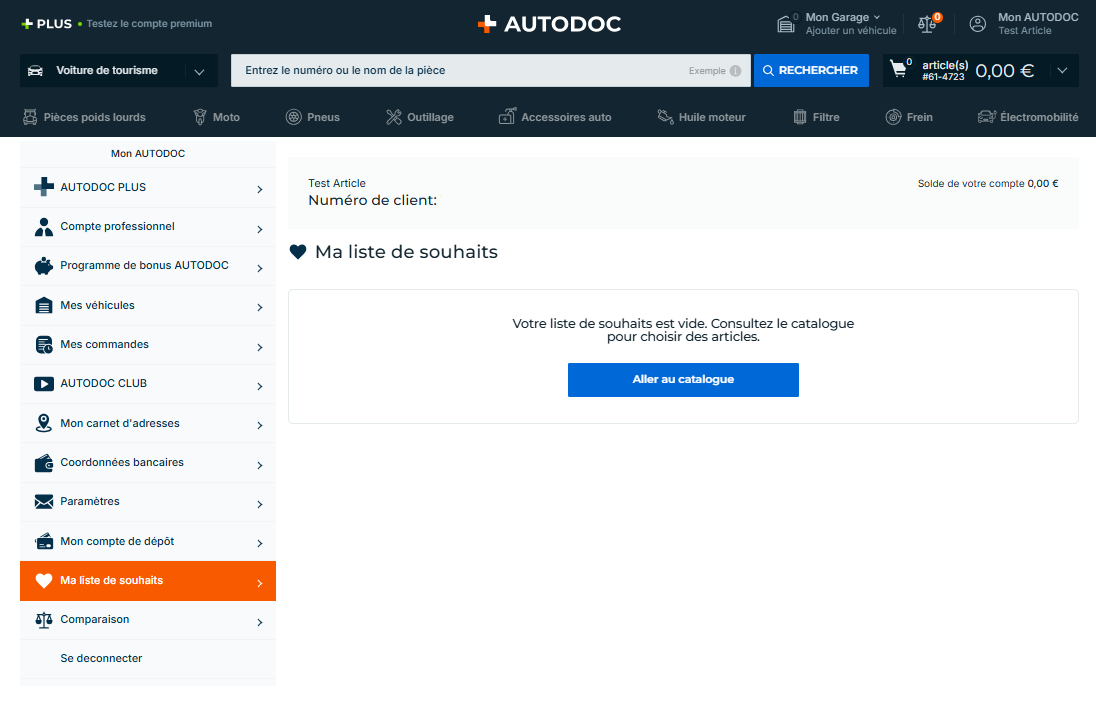Open the Moto category icon
Screen dimensions: 1096x708
(x=200, y=117)
